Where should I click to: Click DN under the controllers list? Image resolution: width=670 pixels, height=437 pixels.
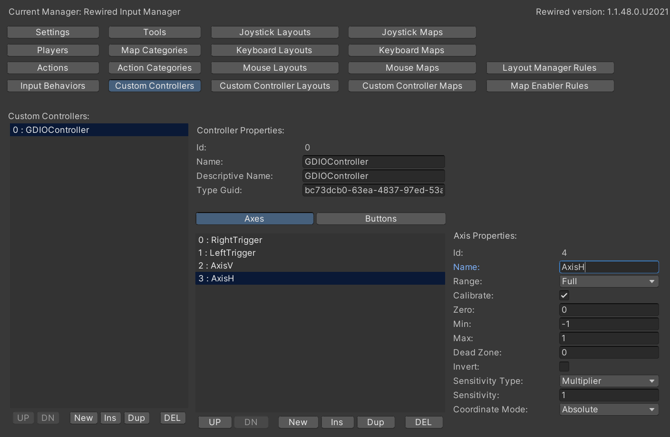click(x=48, y=418)
